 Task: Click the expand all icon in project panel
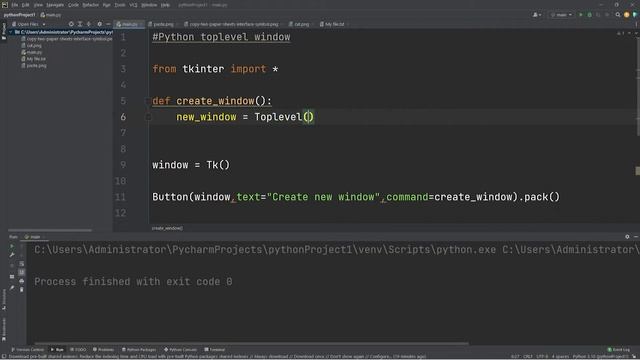(80, 24)
